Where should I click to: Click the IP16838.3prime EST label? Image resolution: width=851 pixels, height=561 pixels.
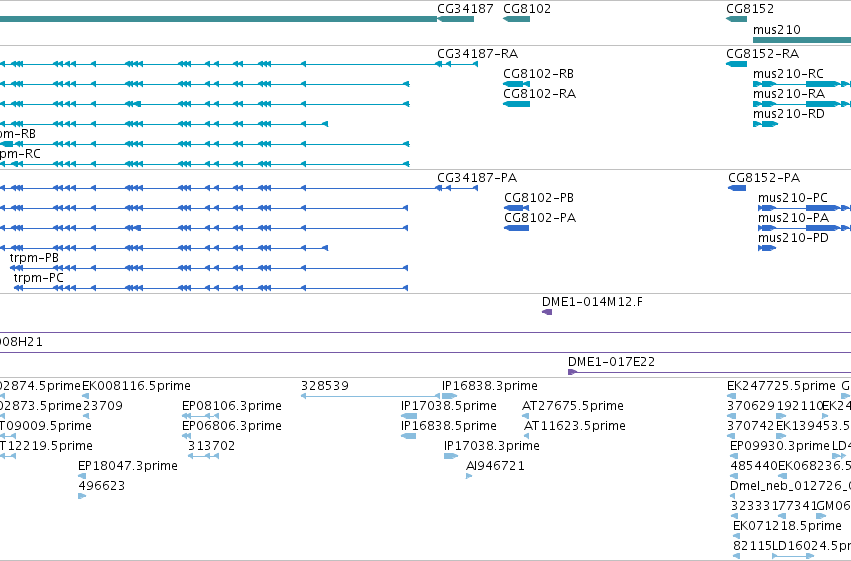pos(490,386)
